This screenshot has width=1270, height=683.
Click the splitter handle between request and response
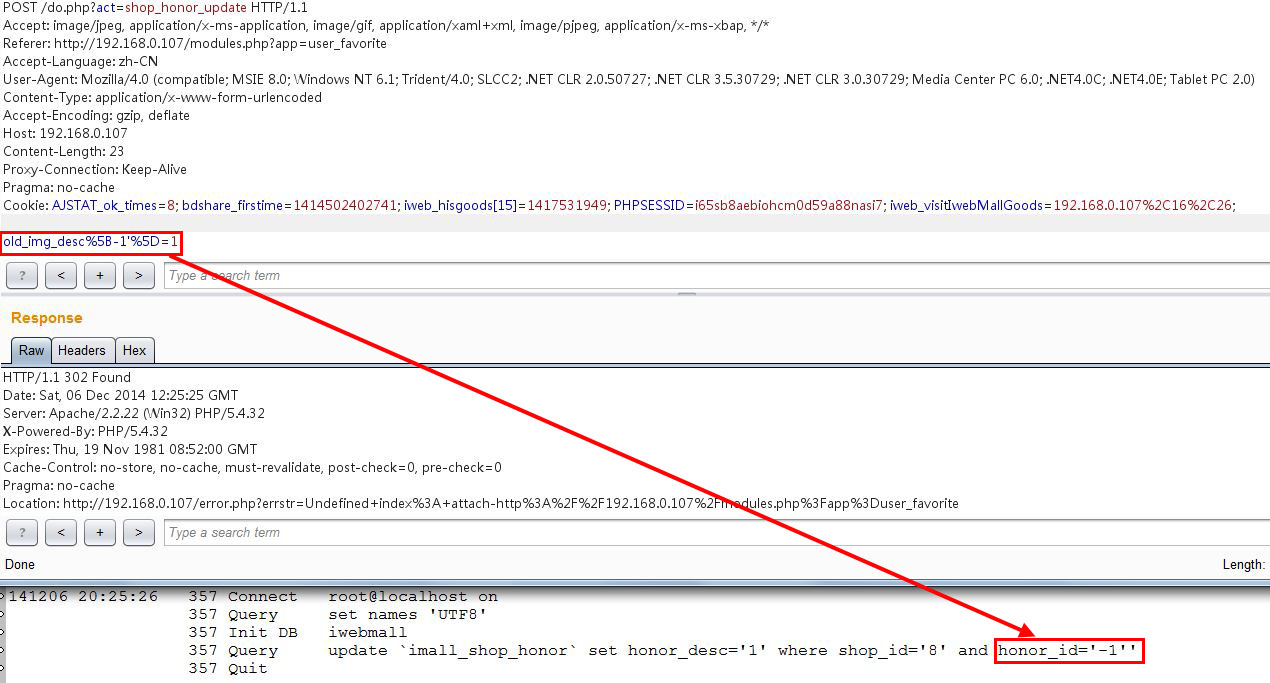click(x=687, y=294)
